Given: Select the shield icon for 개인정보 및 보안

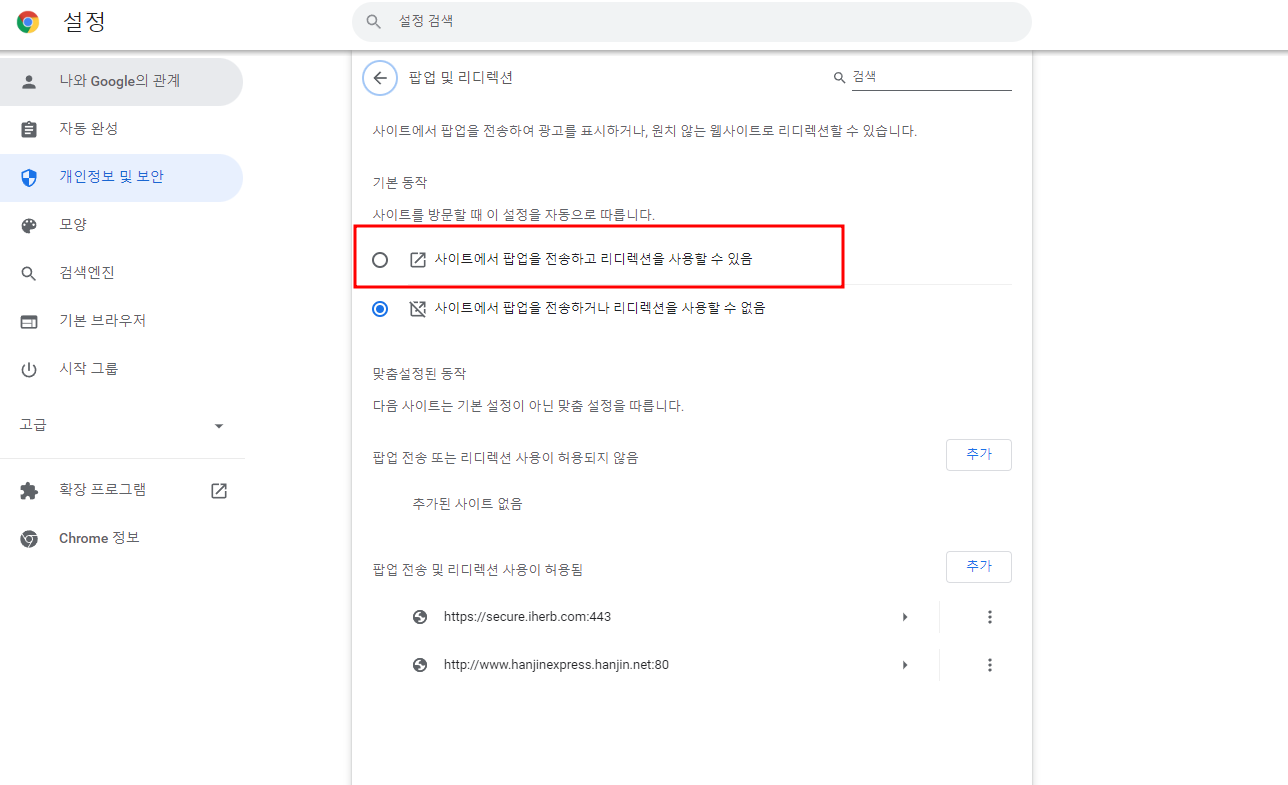Looking at the screenshot, I should pos(29,177).
